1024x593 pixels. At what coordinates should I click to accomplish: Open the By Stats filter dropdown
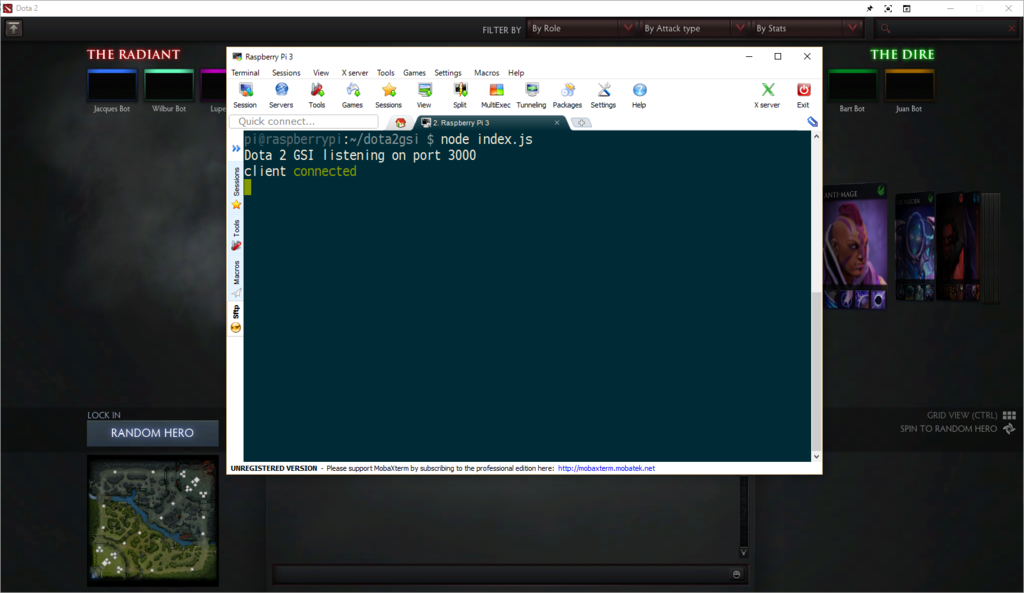coord(805,29)
